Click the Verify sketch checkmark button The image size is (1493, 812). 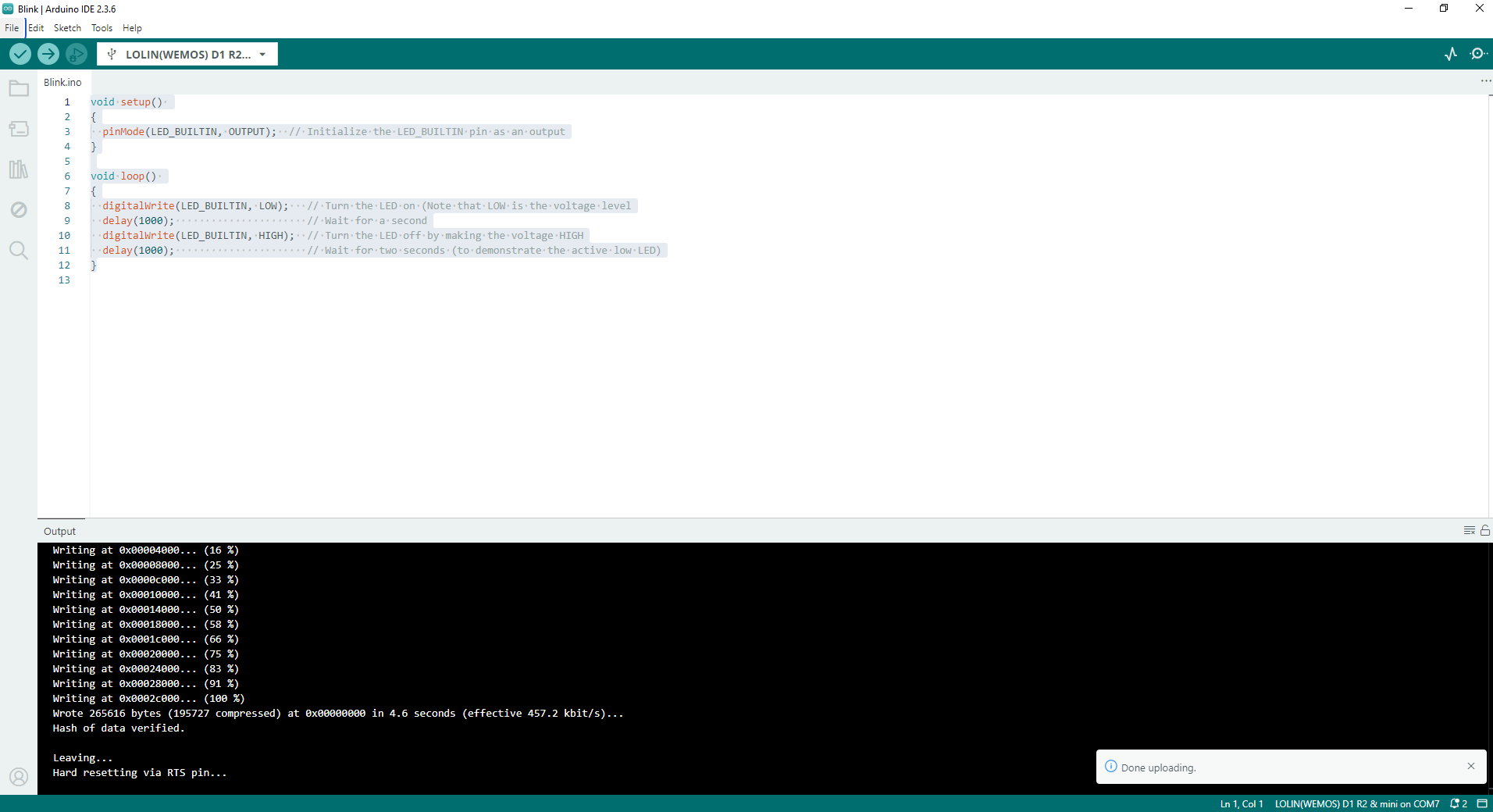tap(20, 54)
